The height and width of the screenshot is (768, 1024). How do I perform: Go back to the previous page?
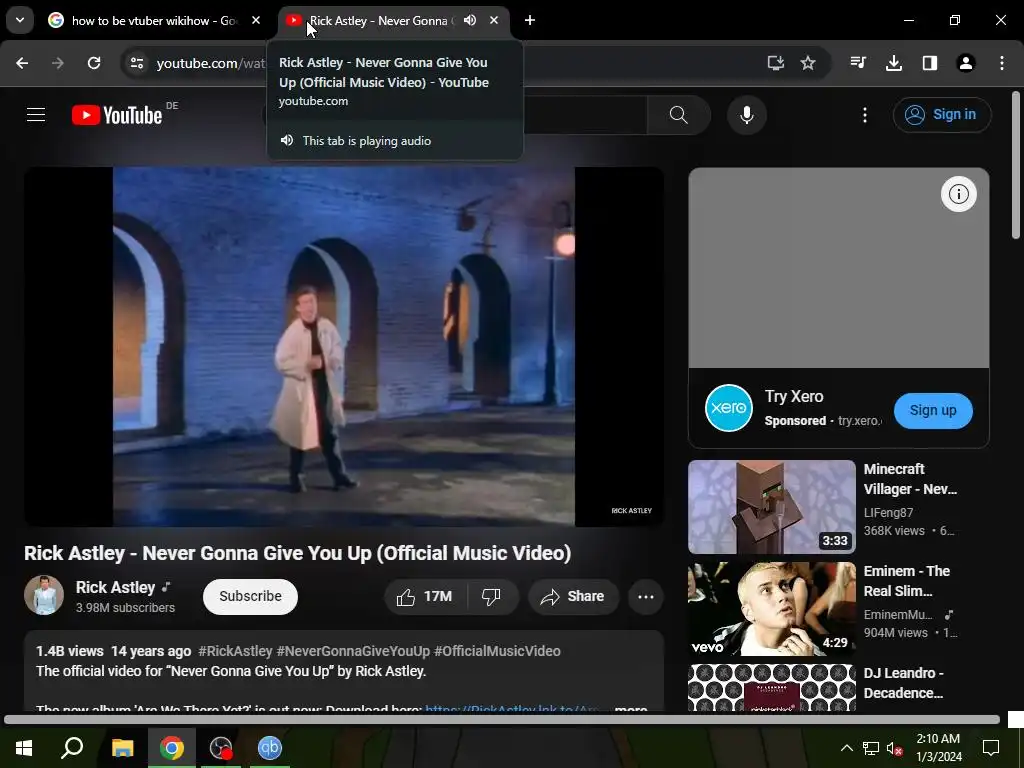click(22, 63)
